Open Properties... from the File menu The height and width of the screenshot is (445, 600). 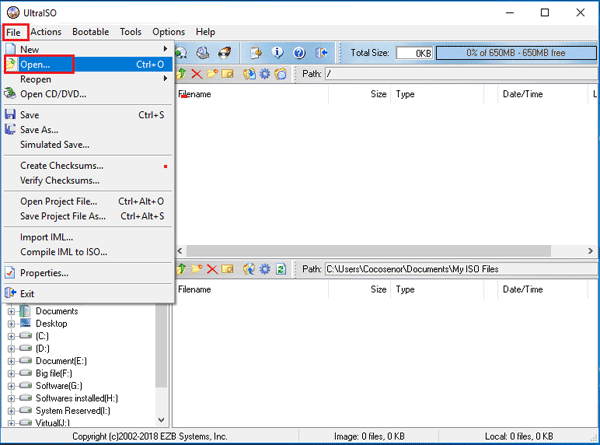pyautogui.click(x=88, y=273)
